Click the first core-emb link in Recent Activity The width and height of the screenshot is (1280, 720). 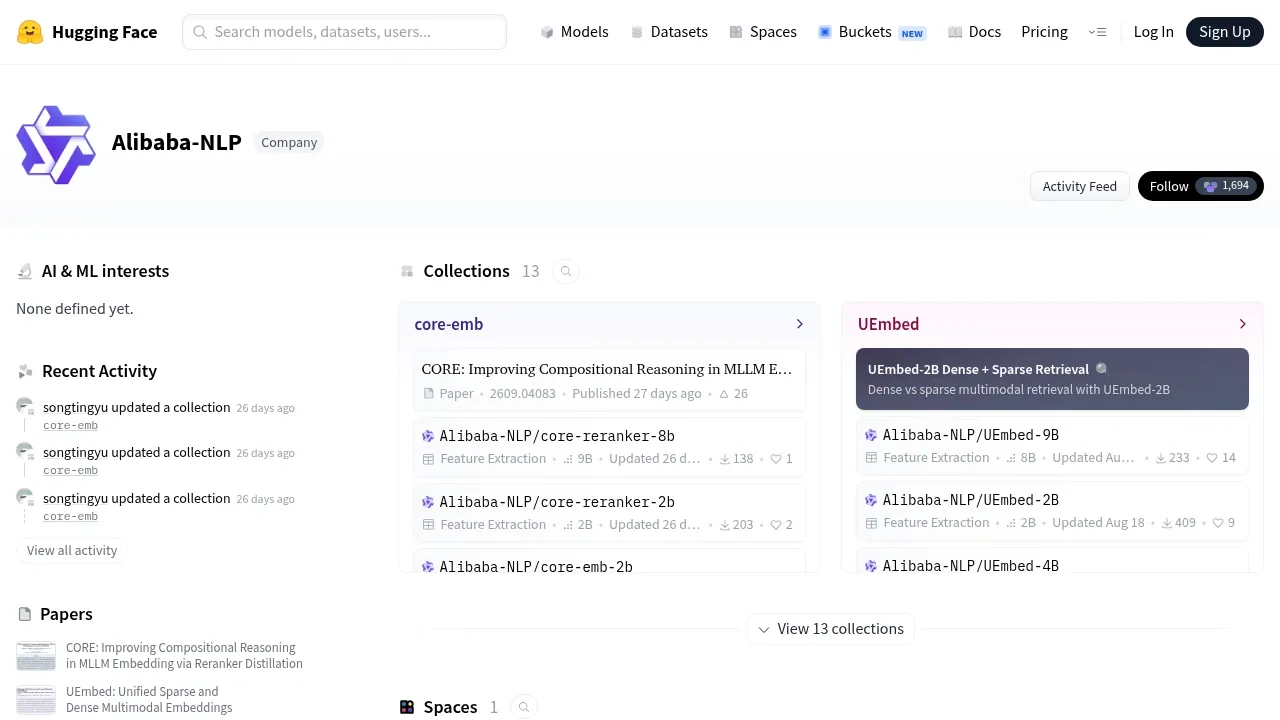coord(70,425)
